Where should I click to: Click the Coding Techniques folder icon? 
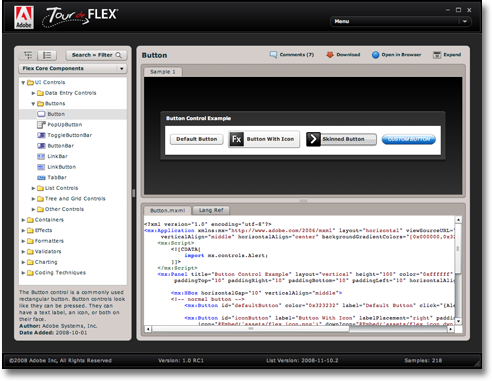tap(30, 273)
